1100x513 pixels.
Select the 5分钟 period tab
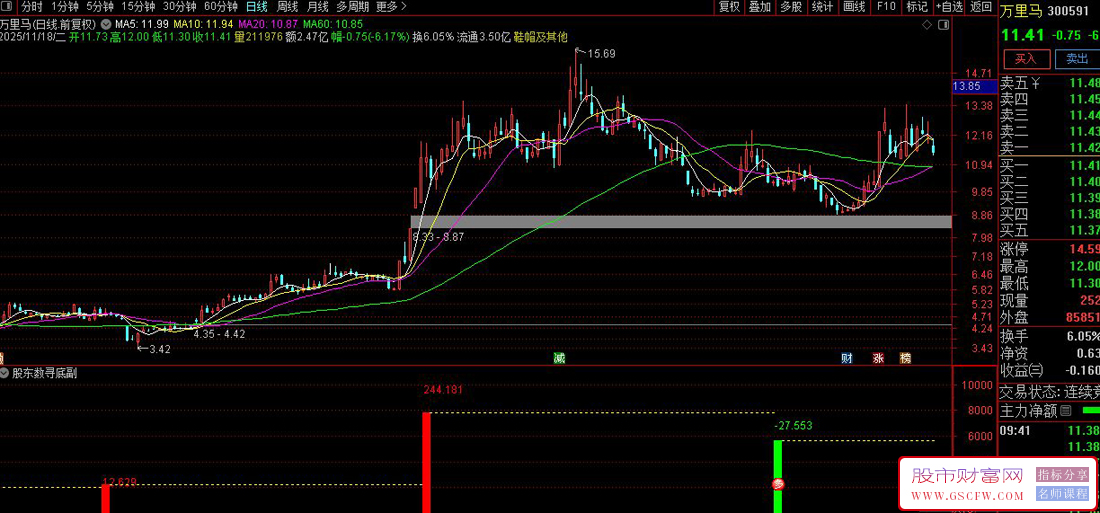point(99,7)
